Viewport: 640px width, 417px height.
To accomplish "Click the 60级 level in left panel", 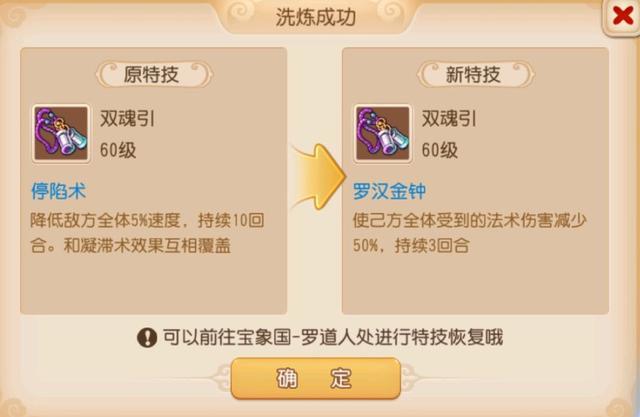I will point(118,150).
